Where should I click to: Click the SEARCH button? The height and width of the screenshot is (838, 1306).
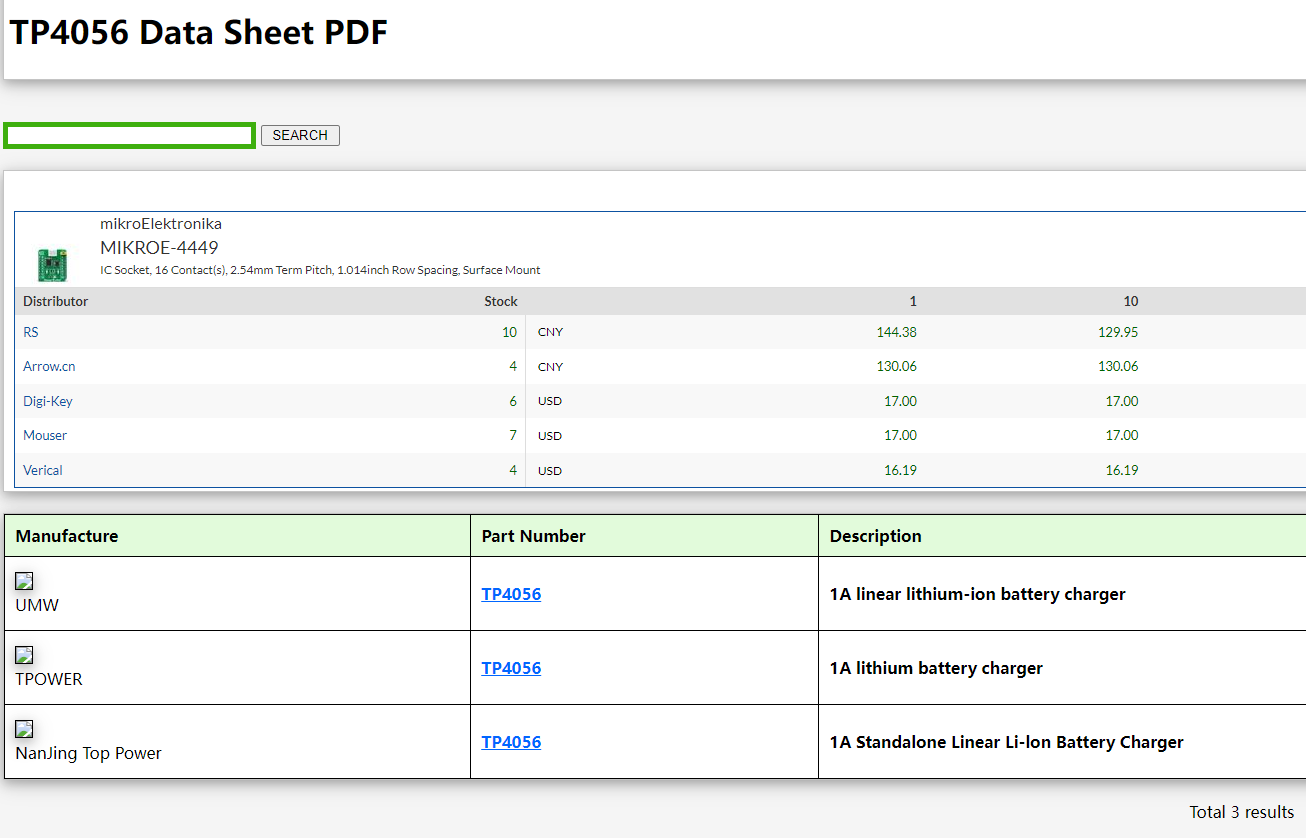point(300,135)
